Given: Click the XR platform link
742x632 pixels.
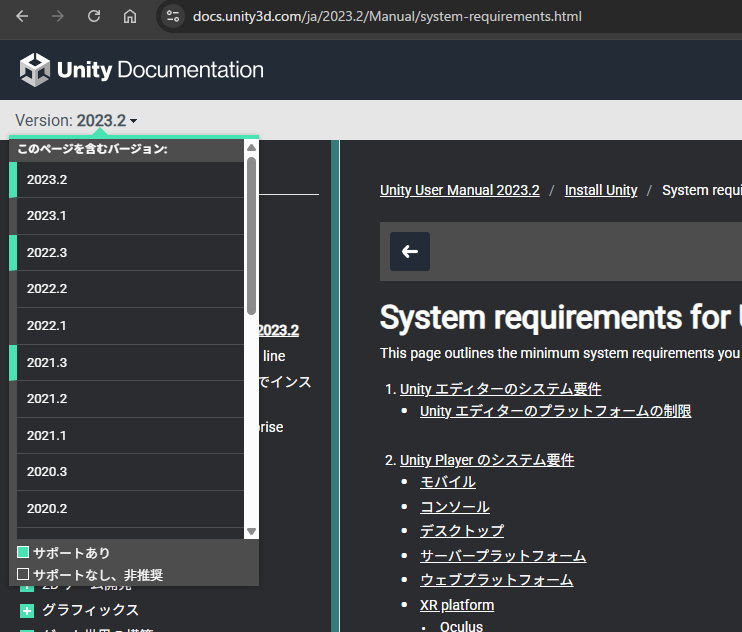Looking at the screenshot, I should coord(456,605).
